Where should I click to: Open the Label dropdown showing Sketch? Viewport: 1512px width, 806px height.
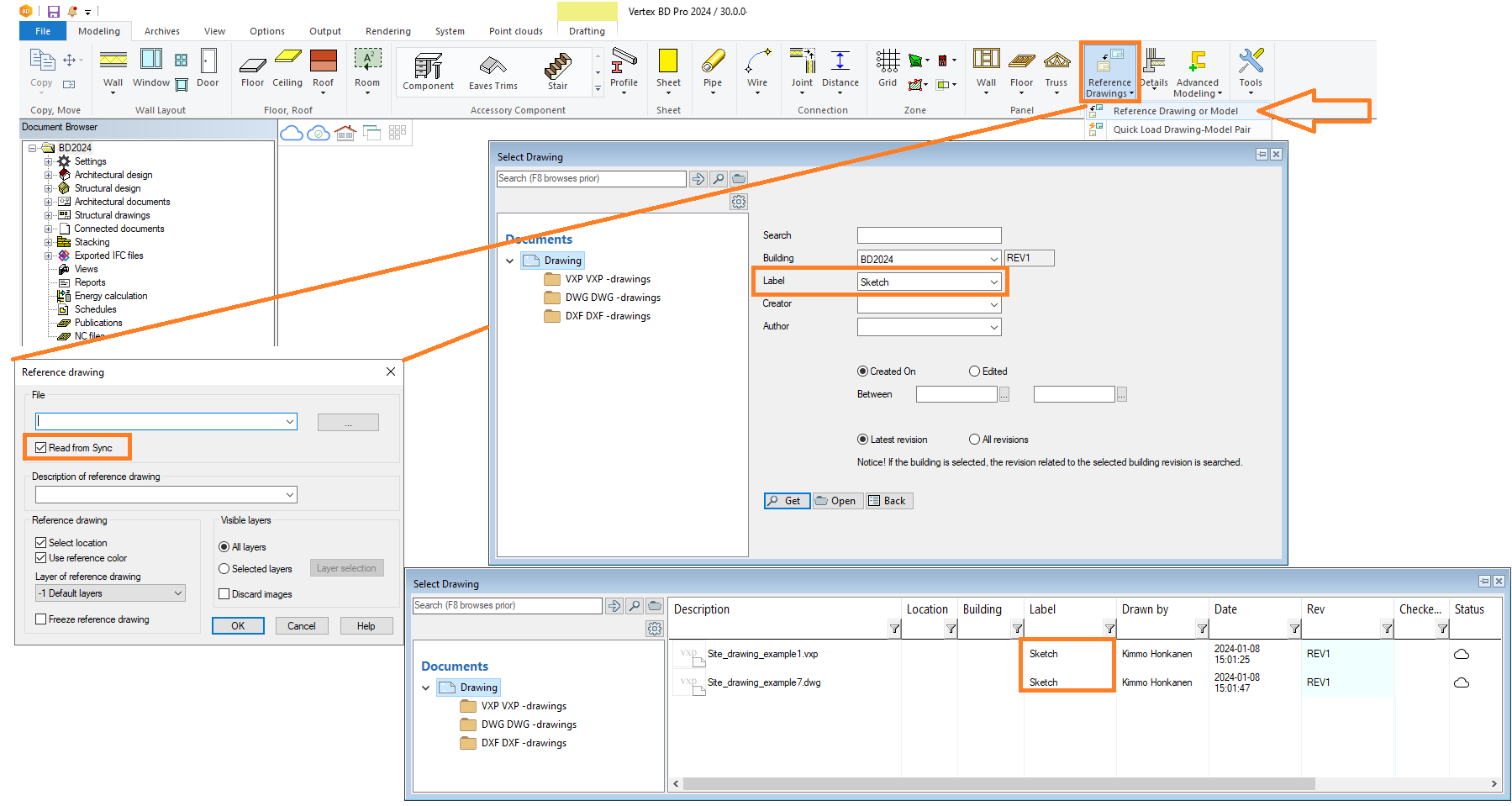[929, 282]
